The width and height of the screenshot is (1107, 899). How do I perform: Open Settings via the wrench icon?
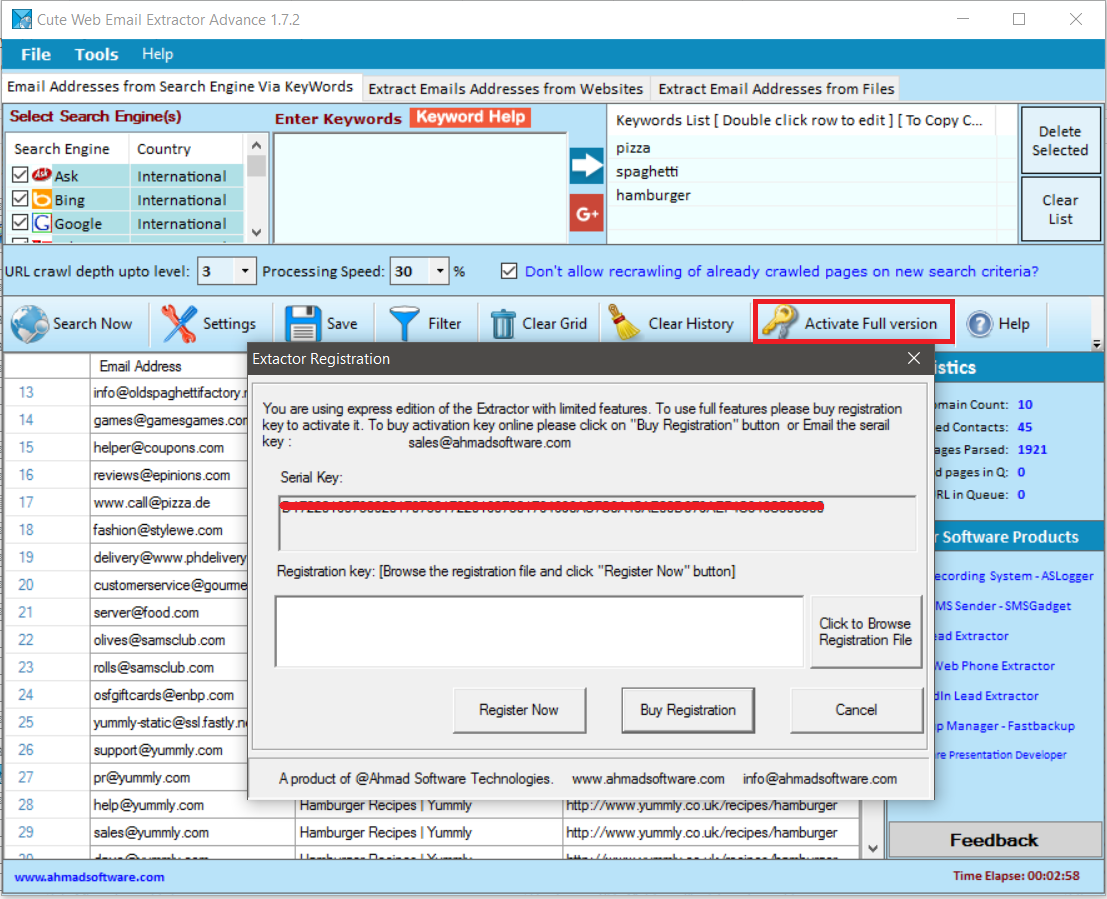pyautogui.click(x=179, y=323)
